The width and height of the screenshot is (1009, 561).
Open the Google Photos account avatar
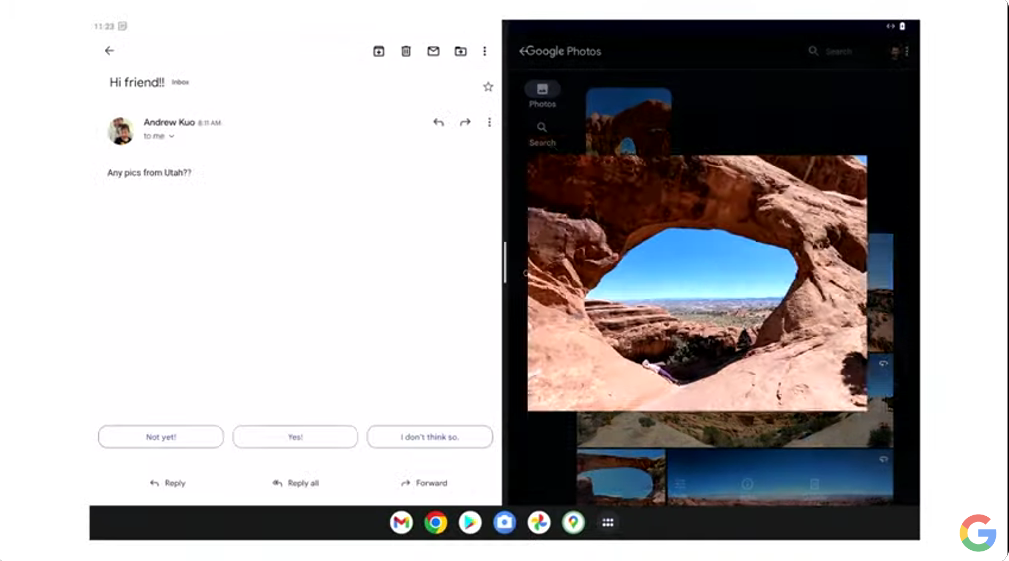click(x=894, y=51)
